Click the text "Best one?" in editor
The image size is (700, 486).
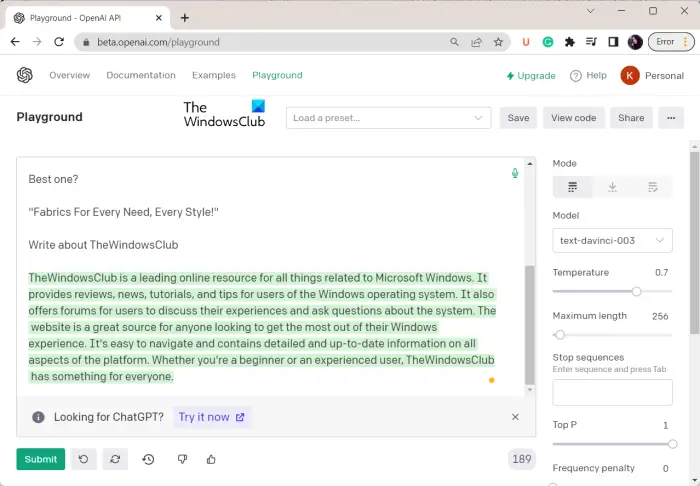(x=53, y=179)
